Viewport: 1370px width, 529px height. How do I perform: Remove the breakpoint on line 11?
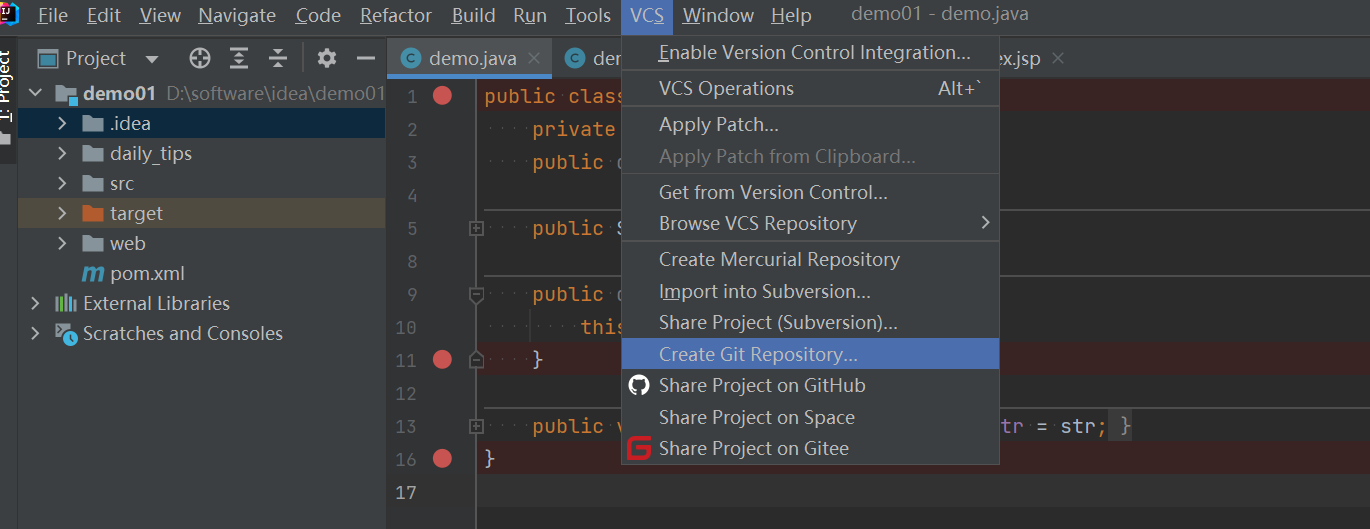tap(442, 359)
